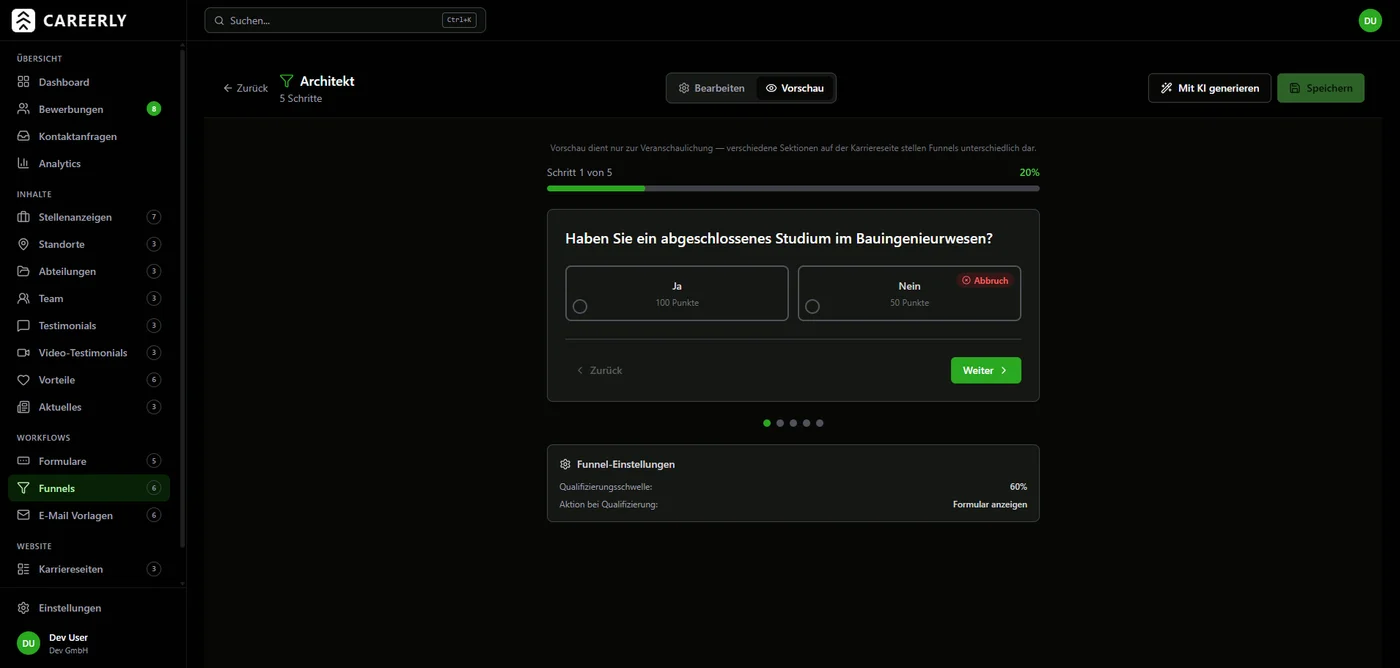
Task: Click the Ctrl+K shortcut badge
Action: [x=459, y=20]
